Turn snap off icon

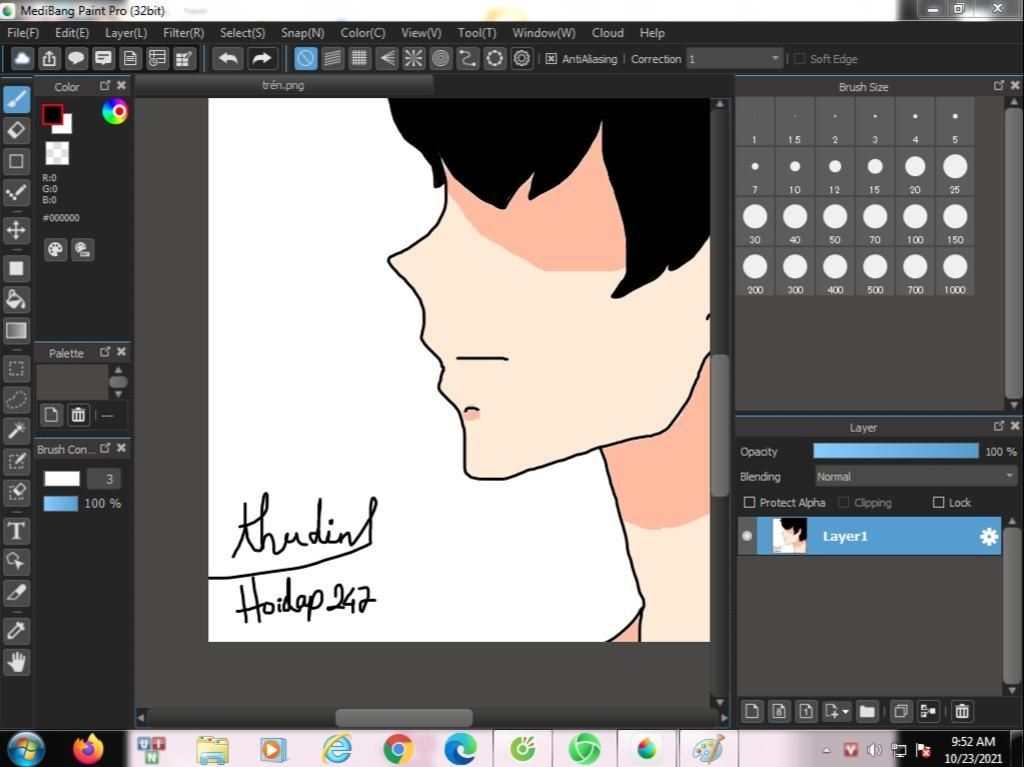(305, 59)
